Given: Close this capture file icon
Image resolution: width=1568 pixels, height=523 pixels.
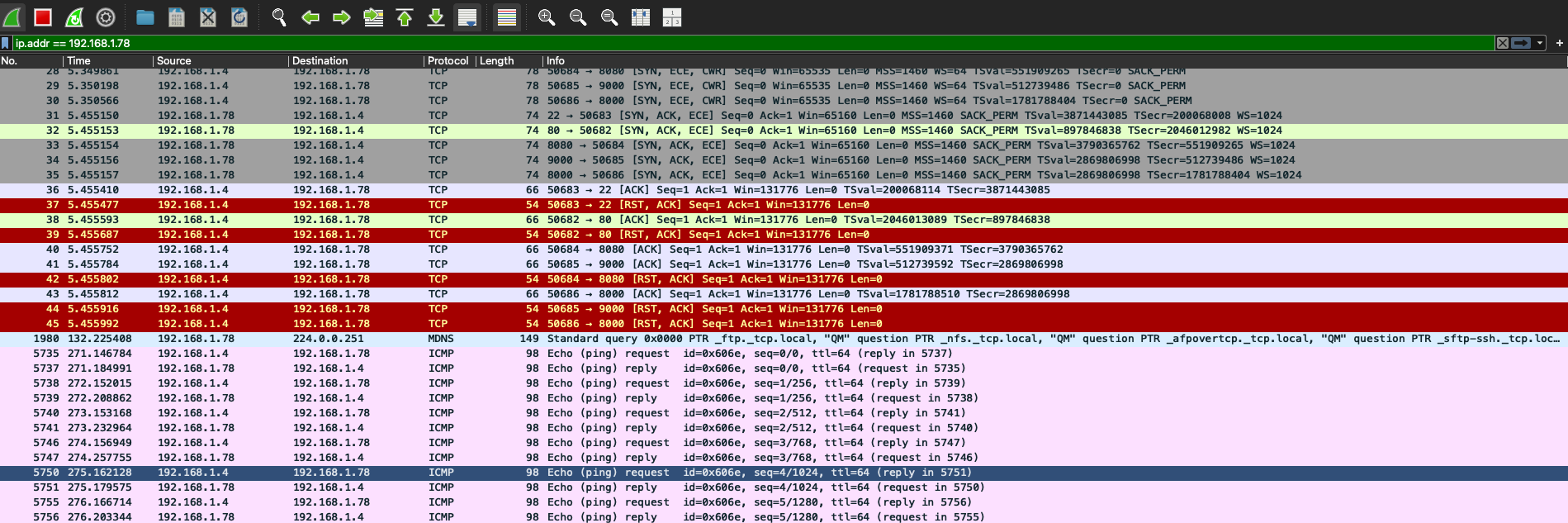Looking at the screenshot, I should click(x=208, y=17).
